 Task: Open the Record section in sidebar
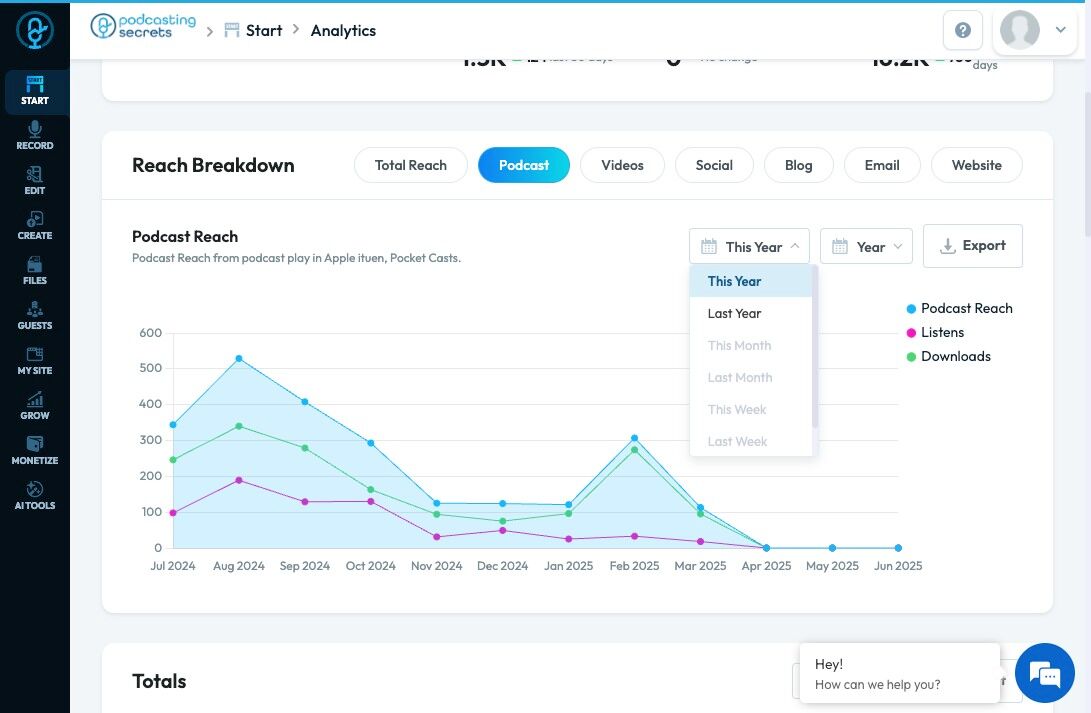pyautogui.click(x=35, y=136)
